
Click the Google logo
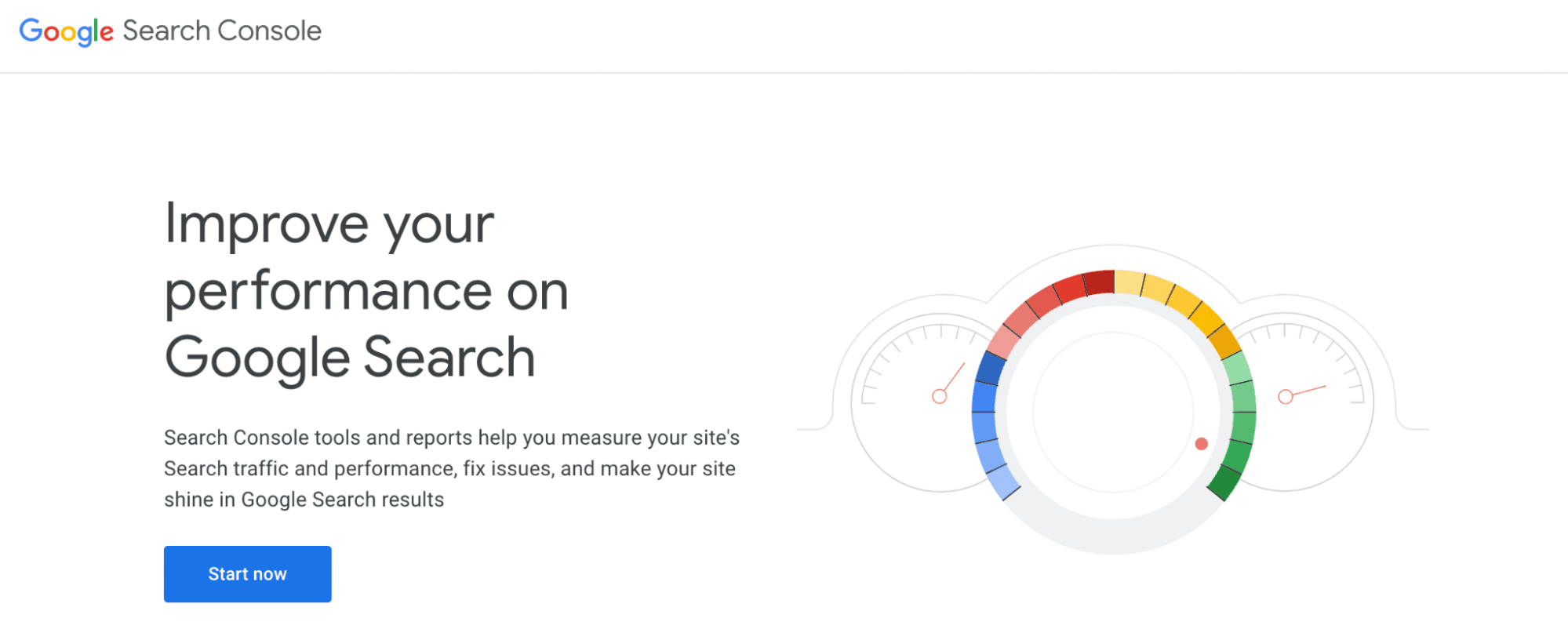(x=66, y=31)
